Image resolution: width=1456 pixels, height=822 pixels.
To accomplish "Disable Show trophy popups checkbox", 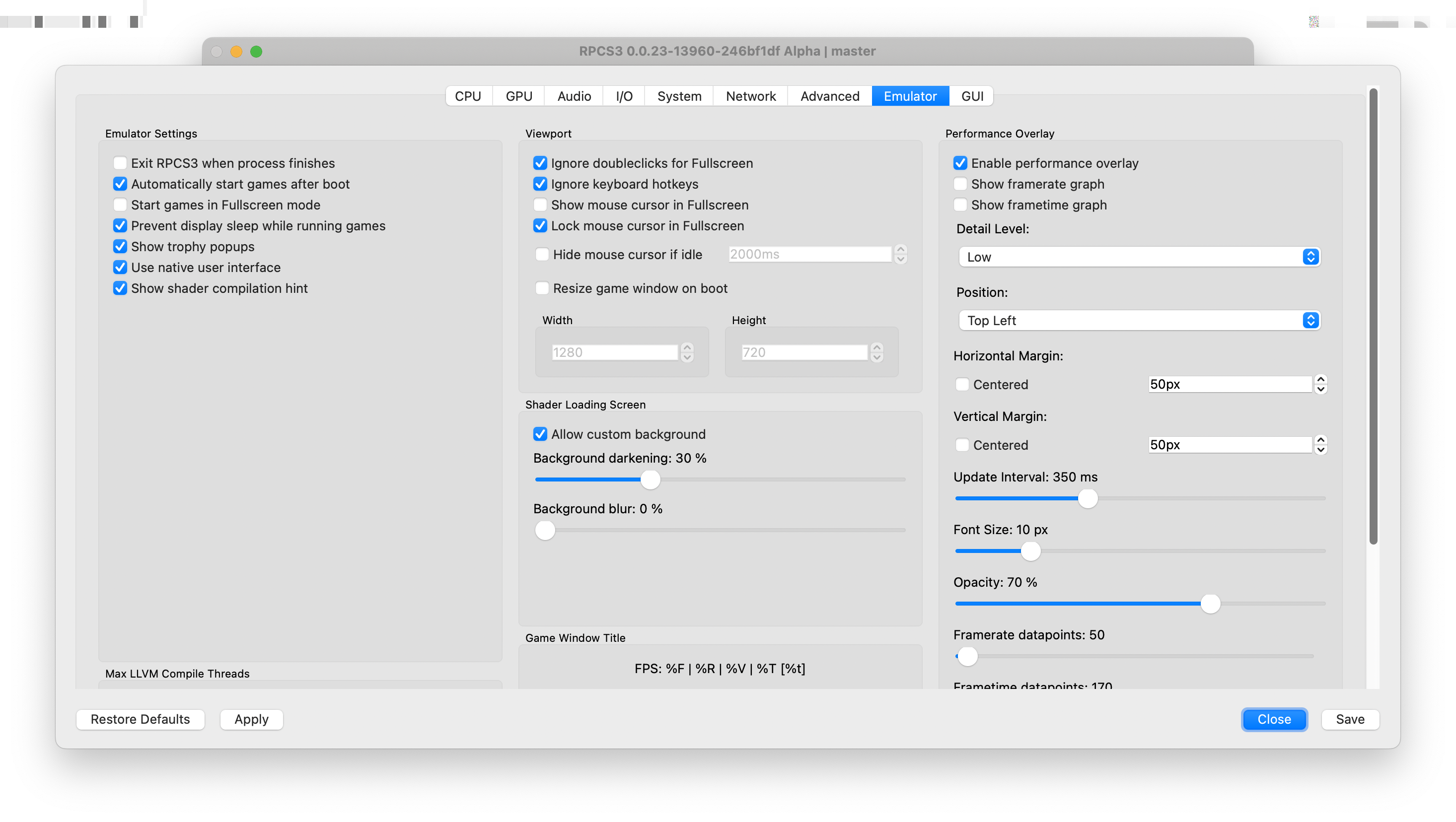I will (x=120, y=247).
